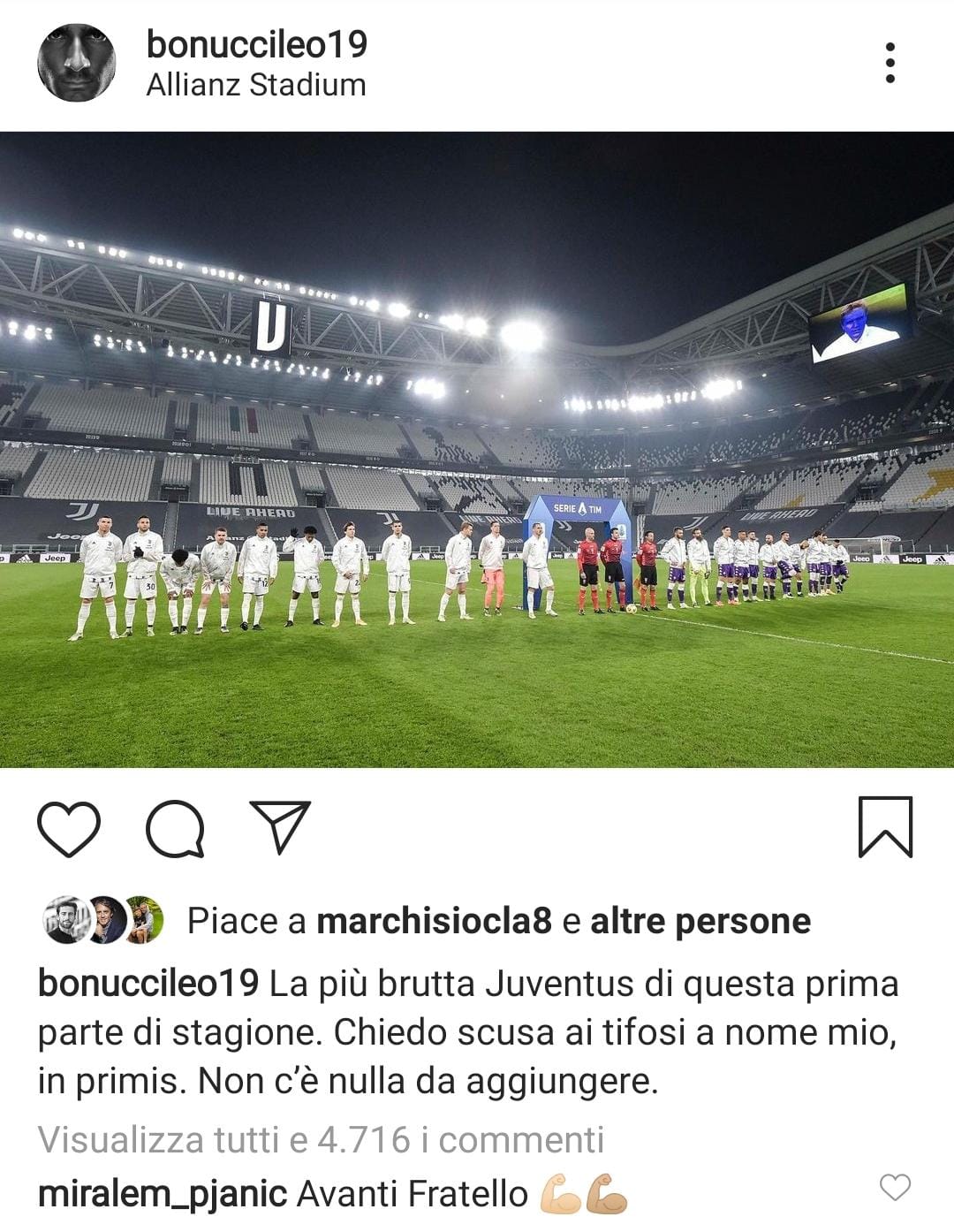Tap the Avanti Fratello comment text
This screenshot has width=954, height=1232.
[413, 1194]
